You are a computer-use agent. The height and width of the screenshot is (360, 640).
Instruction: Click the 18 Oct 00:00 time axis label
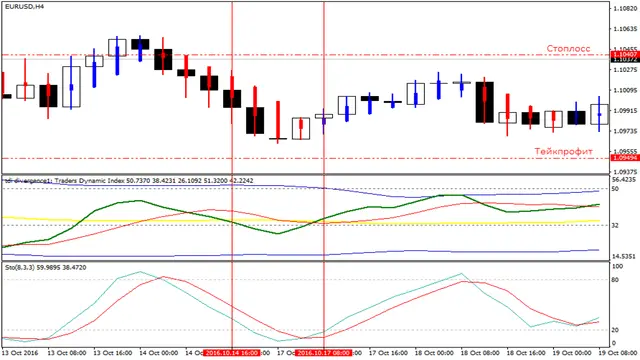(434, 353)
